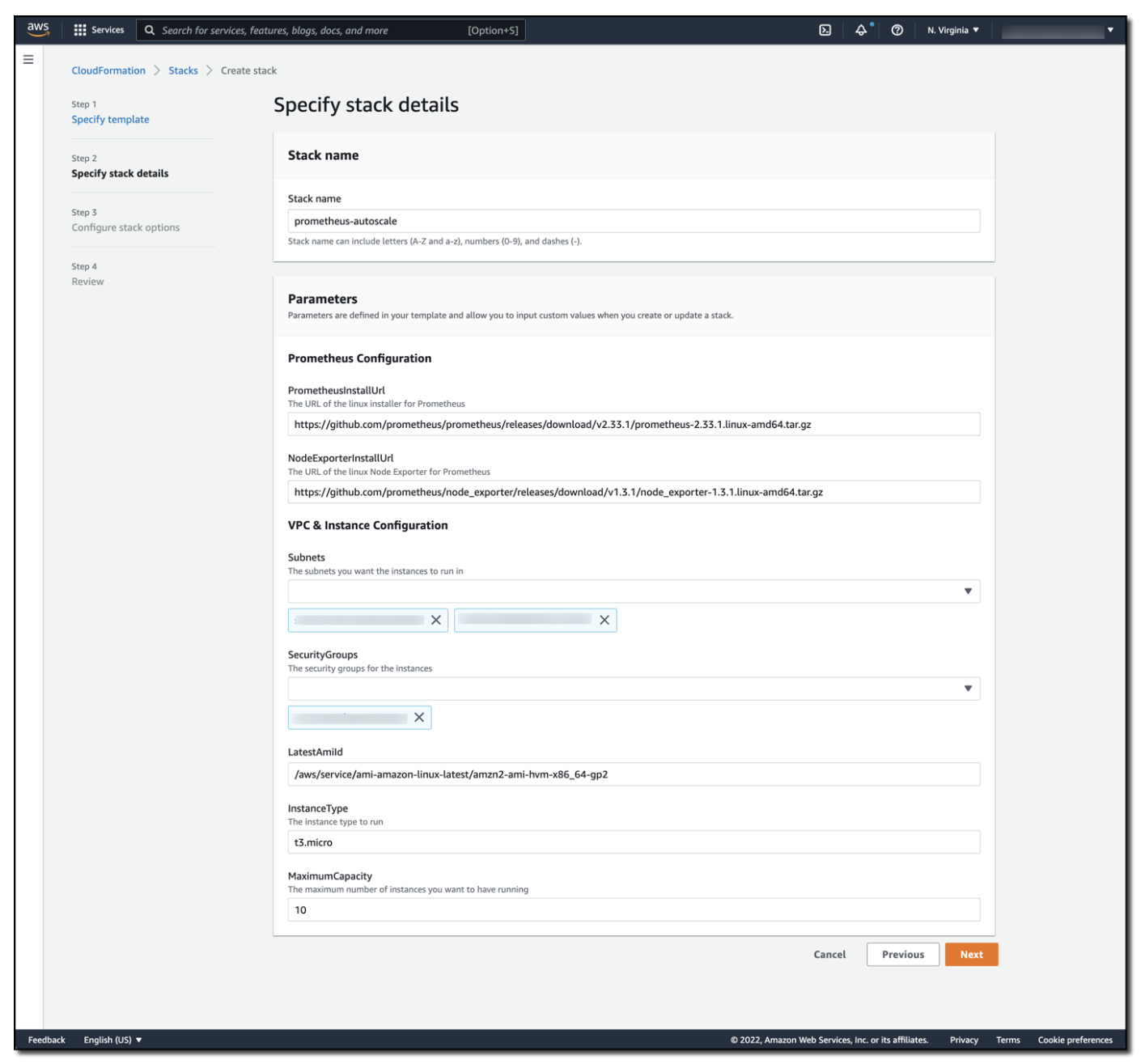The image size is (1145, 1064).
Task: Open the help question mark icon
Action: point(897,30)
